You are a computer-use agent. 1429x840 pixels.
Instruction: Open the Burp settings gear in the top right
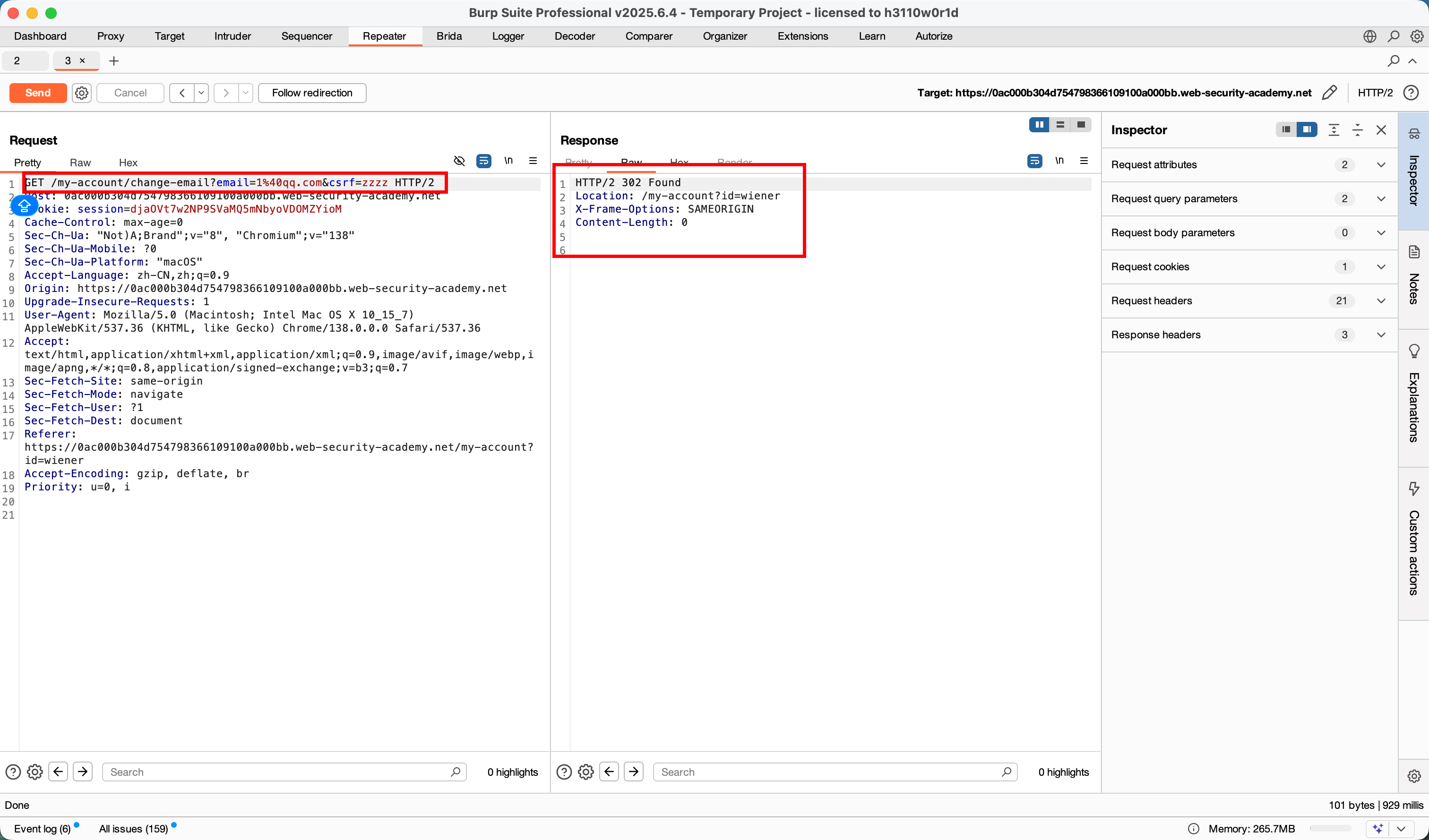coord(1417,36)
